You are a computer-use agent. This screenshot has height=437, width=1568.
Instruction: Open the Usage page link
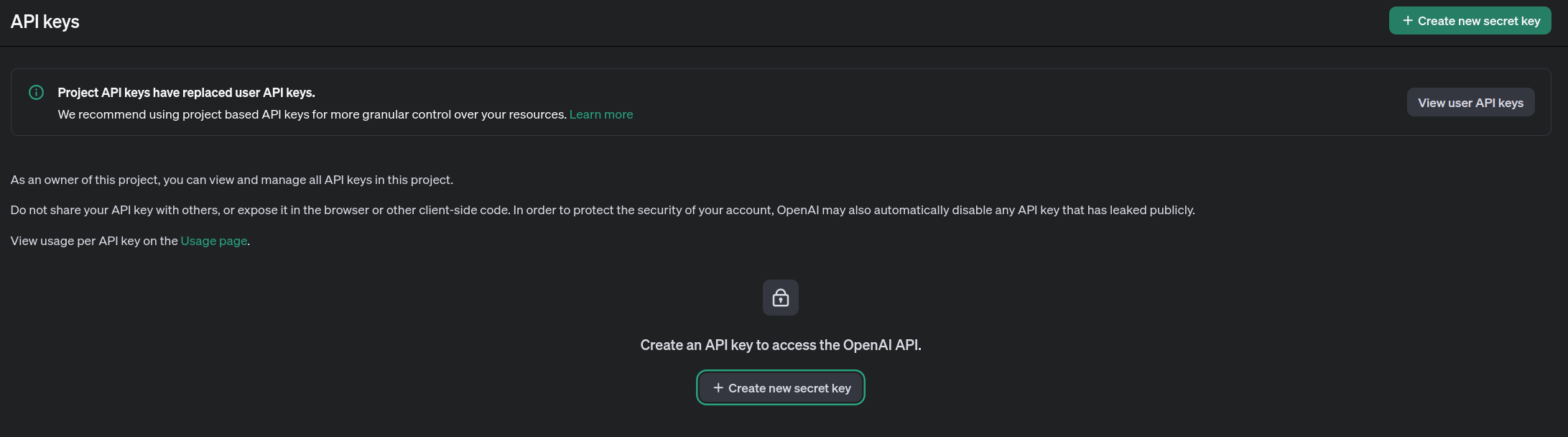pos(213,241)
